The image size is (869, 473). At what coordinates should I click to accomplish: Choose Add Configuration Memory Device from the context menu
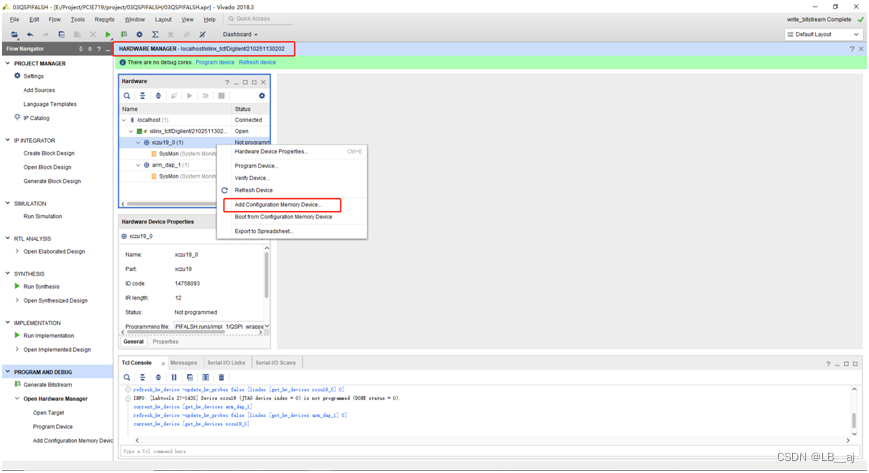(x=278, y=205)
